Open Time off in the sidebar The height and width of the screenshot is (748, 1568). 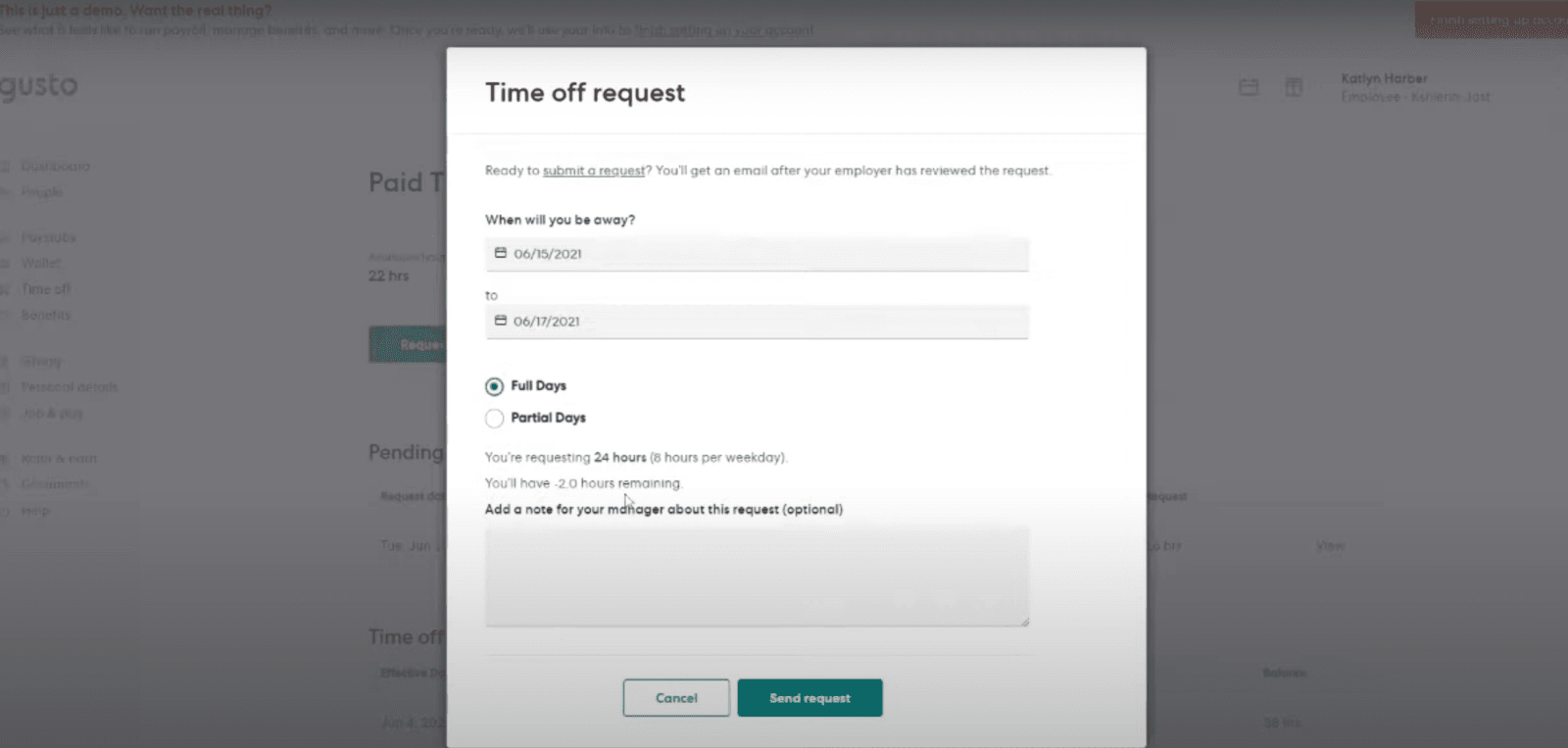click(46, 289)
